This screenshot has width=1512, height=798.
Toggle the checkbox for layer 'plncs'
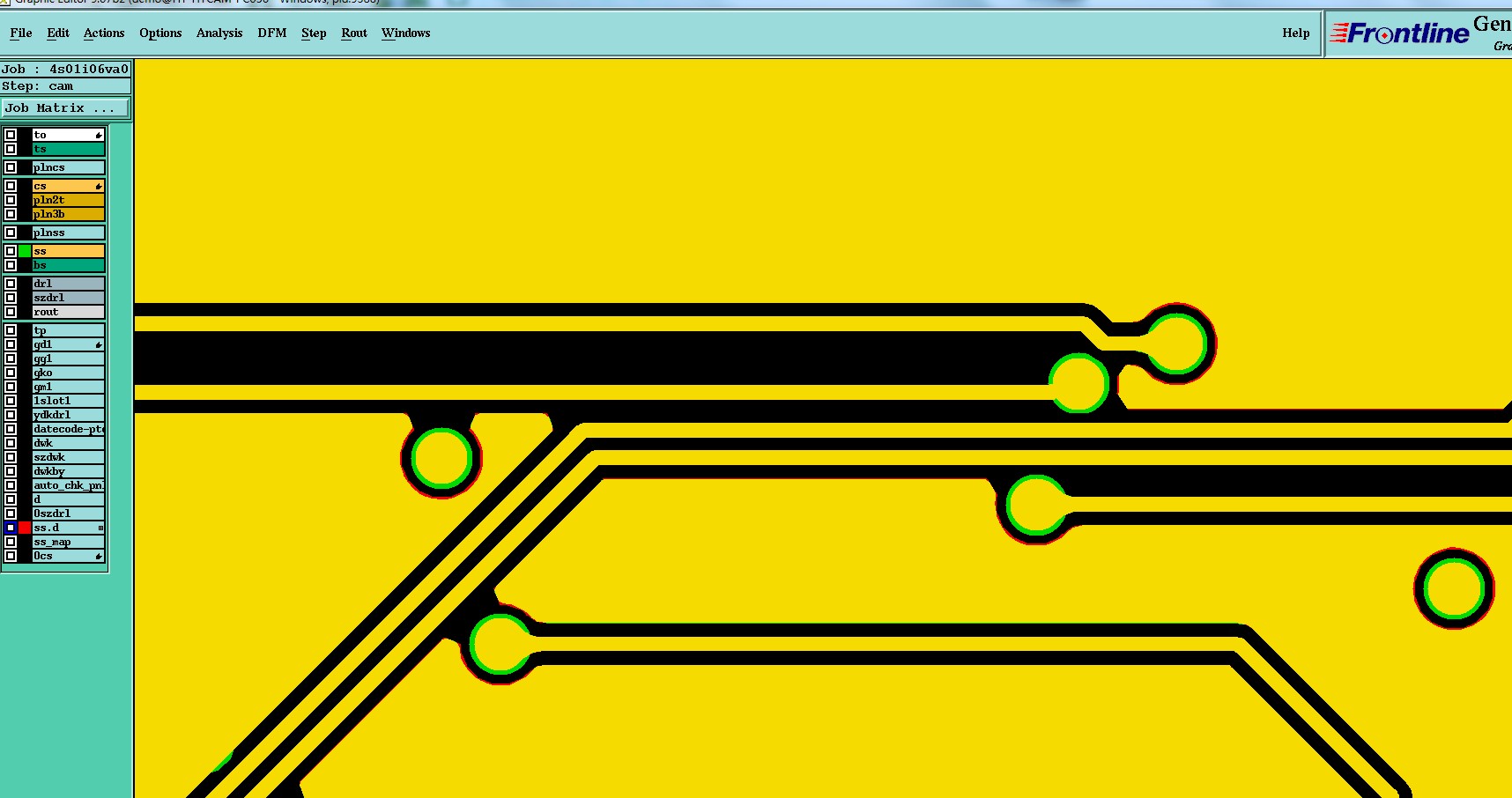pyautogui.click(x=11, y=167)
